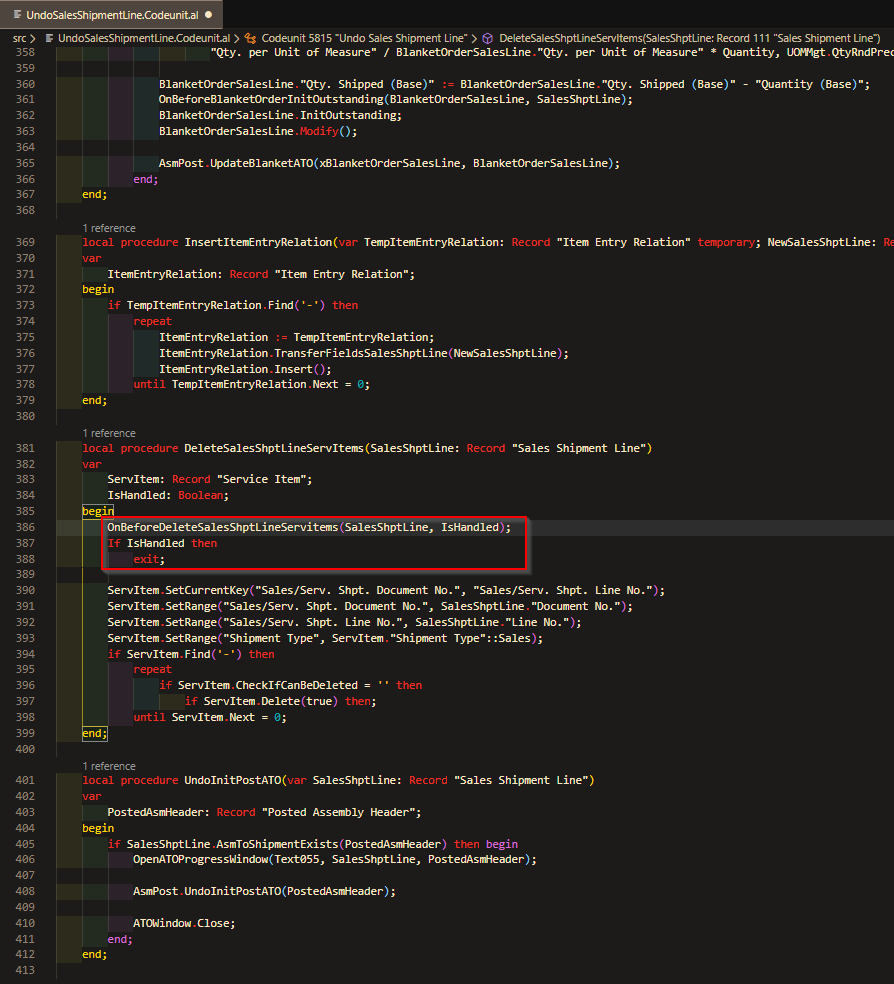894x984 pixels.
Task: Click the highlighted end; on line 399
Action: point(95,733)
